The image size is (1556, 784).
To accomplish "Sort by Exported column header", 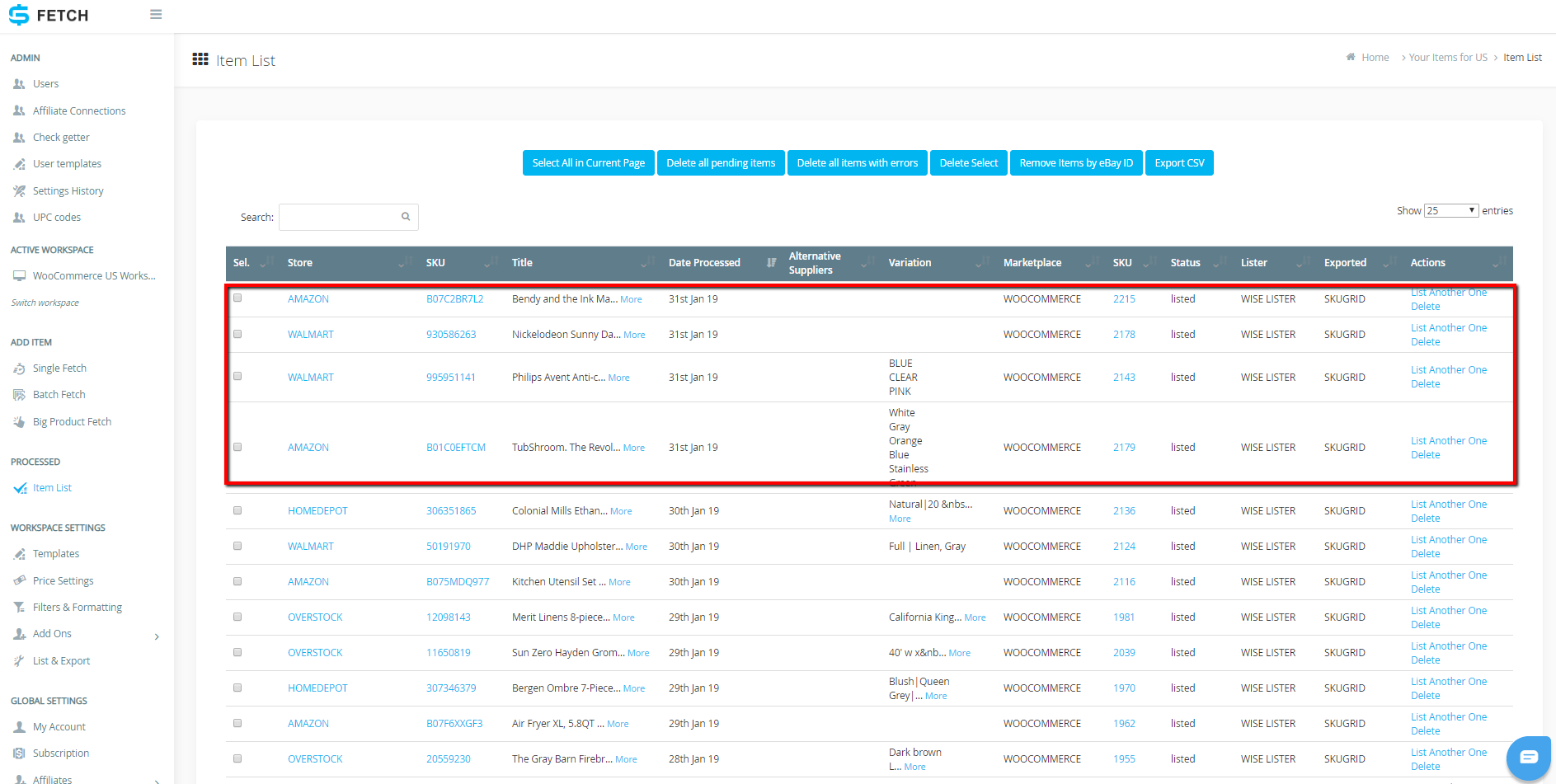I will pyautogui.click(x=1361, y=263).
